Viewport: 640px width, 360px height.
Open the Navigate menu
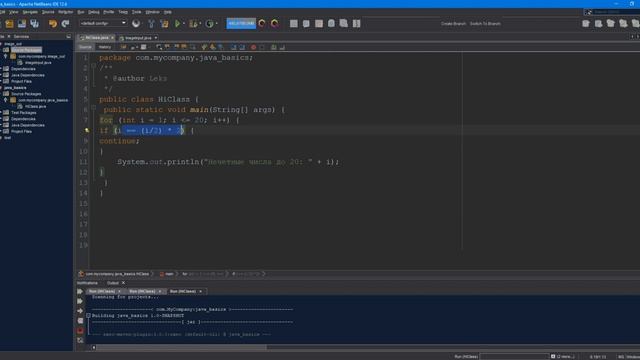tap(30, 12)
